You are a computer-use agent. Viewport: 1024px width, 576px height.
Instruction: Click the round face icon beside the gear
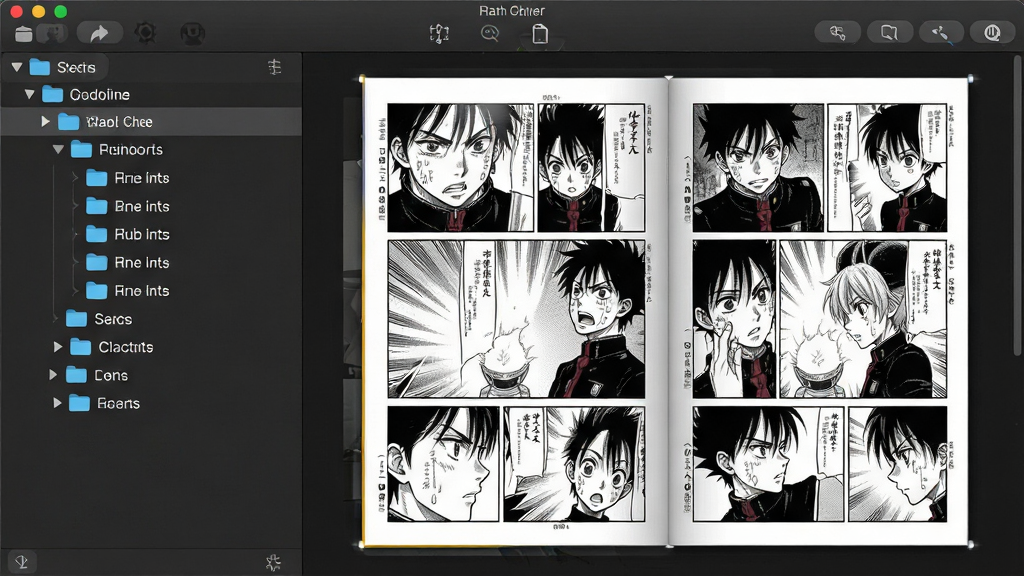(x=193, y=33)
